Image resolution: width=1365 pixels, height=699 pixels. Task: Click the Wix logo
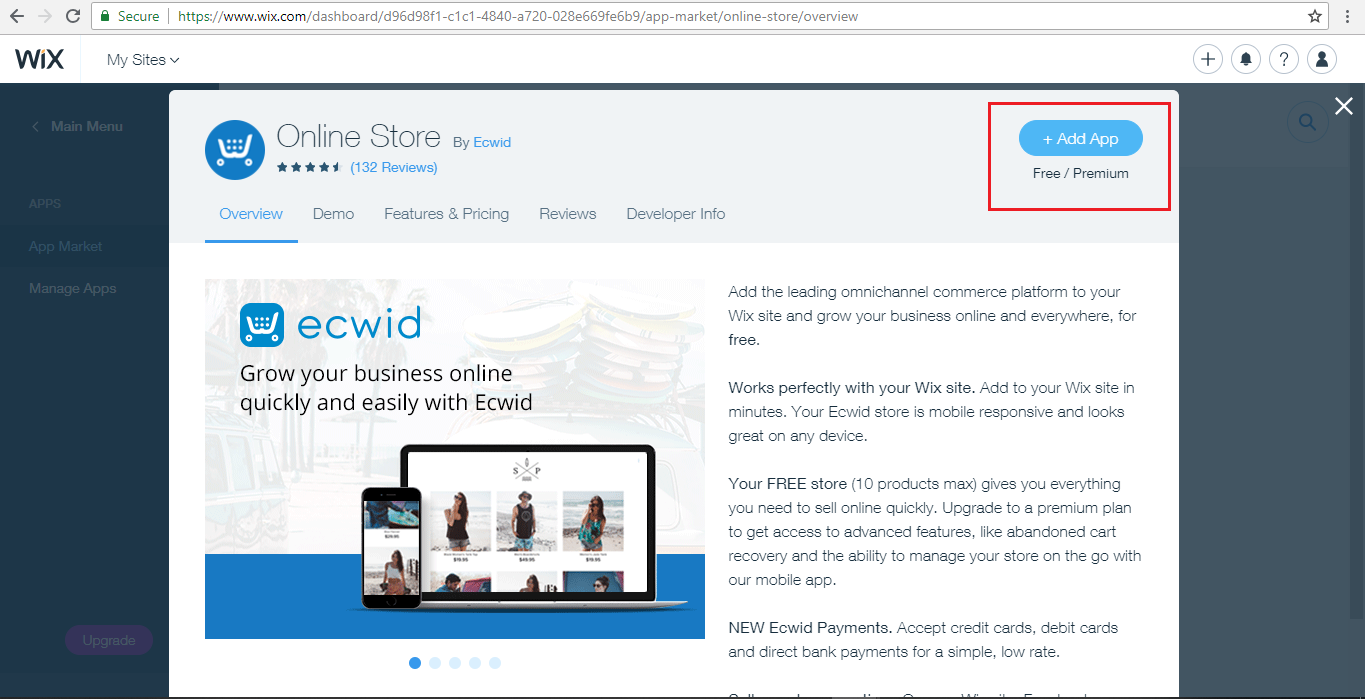pos(40,60)
